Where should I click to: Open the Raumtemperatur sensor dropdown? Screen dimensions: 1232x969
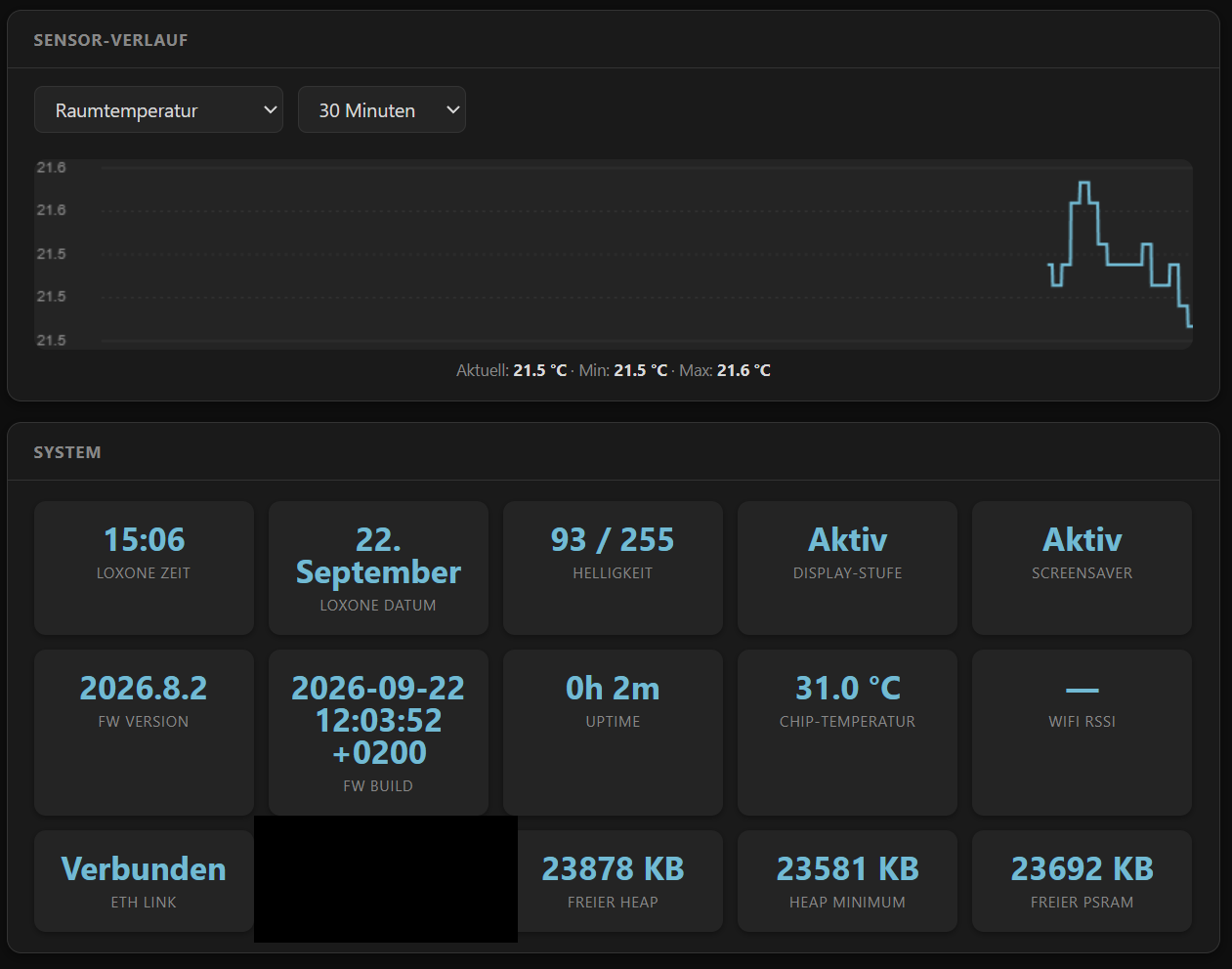click(x=158, y=109)
